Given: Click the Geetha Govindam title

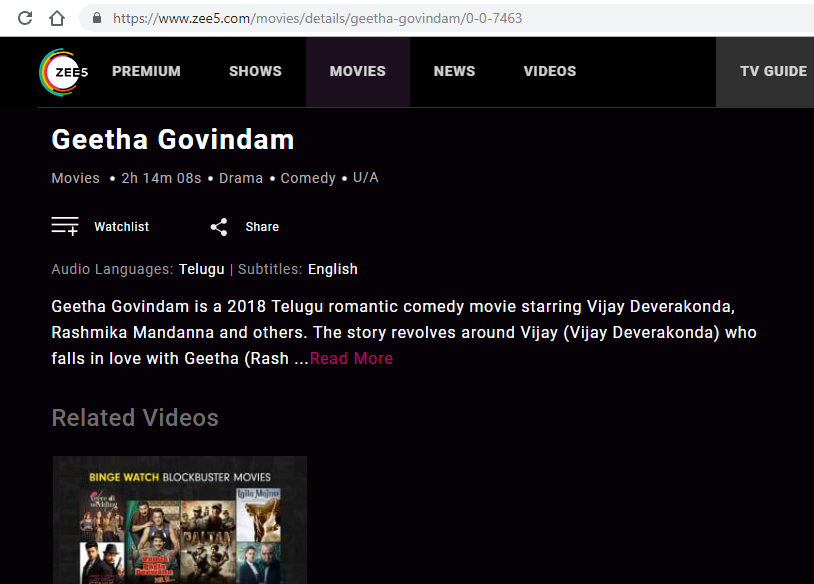Looking at the screenshot, I should (173, 139).
